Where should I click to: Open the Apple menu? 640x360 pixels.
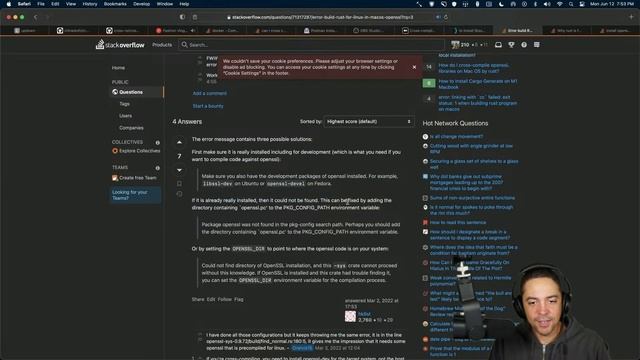pyautogui.click(x=8, y=4)
